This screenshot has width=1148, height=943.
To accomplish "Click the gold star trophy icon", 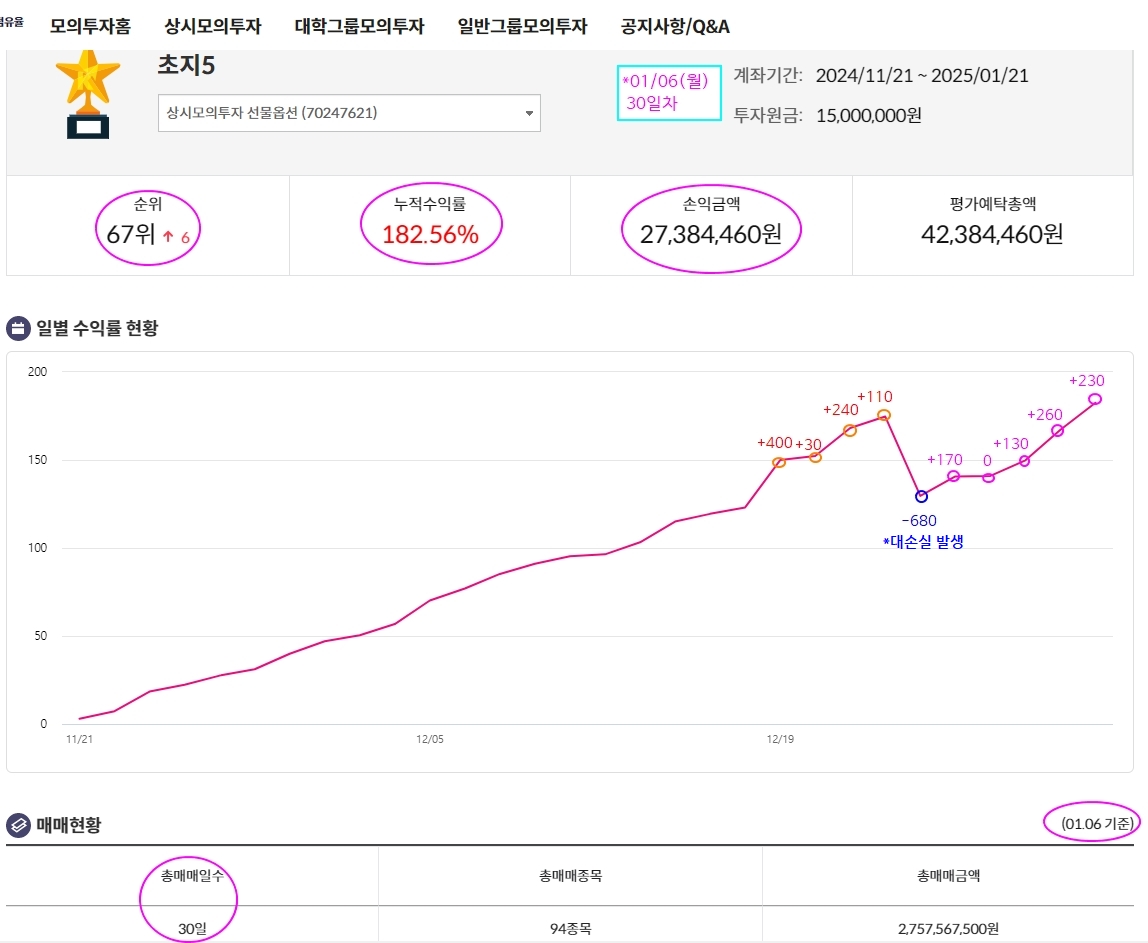I will click(x=88, y=94).
